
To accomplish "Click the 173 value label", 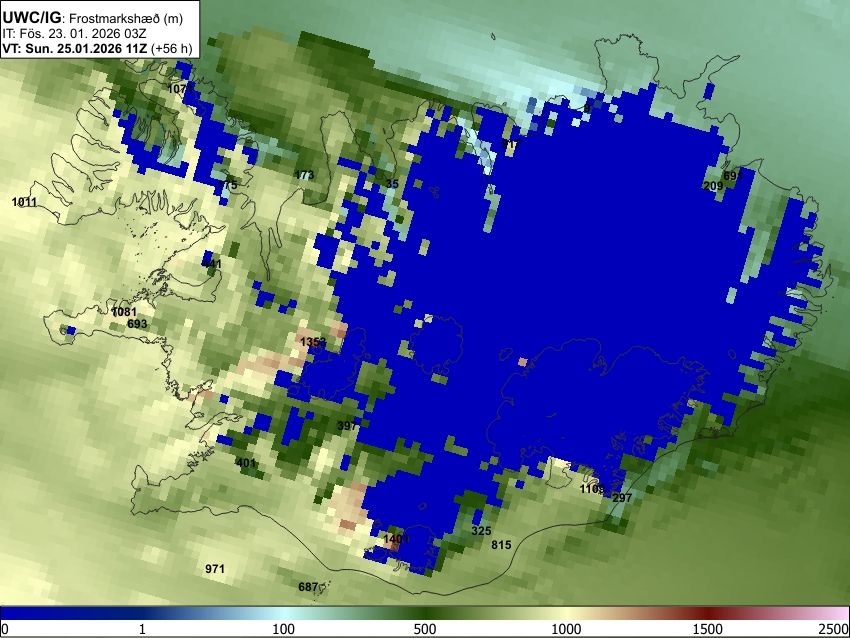I will [304, 175].
